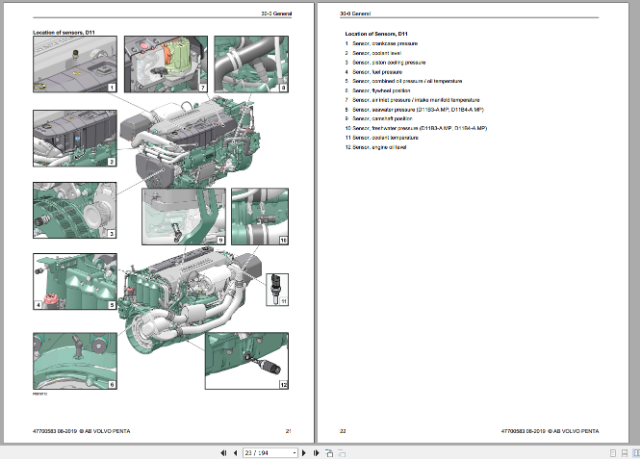Click 'Sensor, air inlet pressure' list entry
This screenshot has height=459, width=640.
tap(416, 100)
